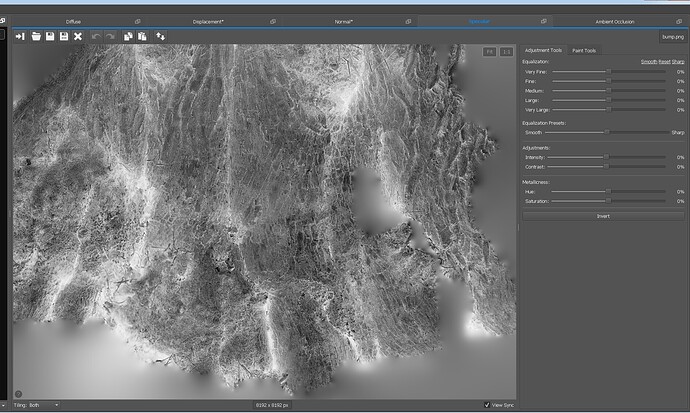Click the Large equalization slider
This screenshot has height=413, width=690.
pos(609,100)
